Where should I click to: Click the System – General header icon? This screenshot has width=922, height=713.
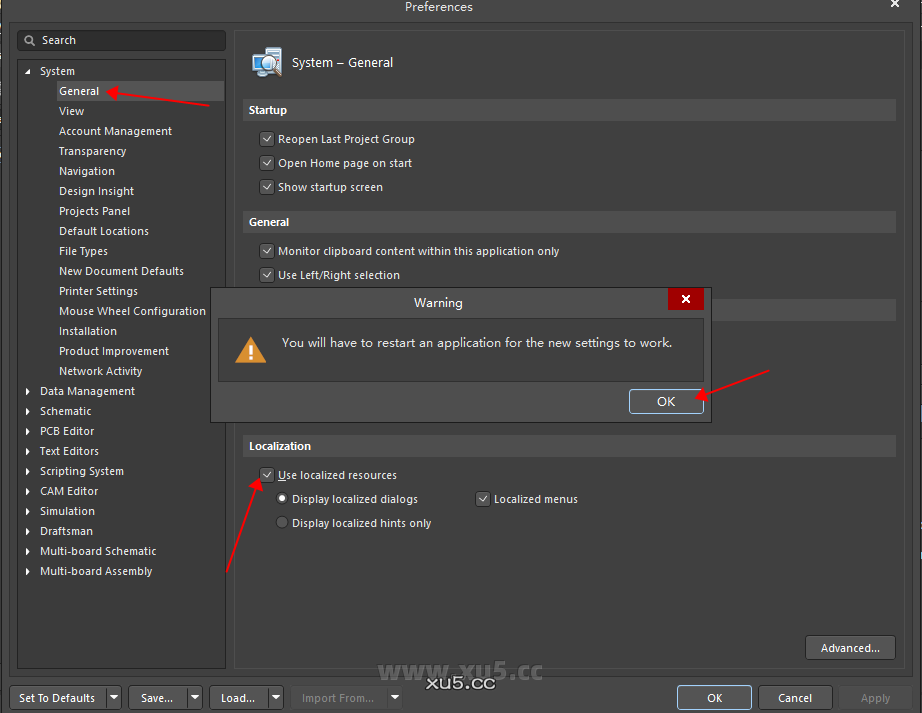coord(267,61)
